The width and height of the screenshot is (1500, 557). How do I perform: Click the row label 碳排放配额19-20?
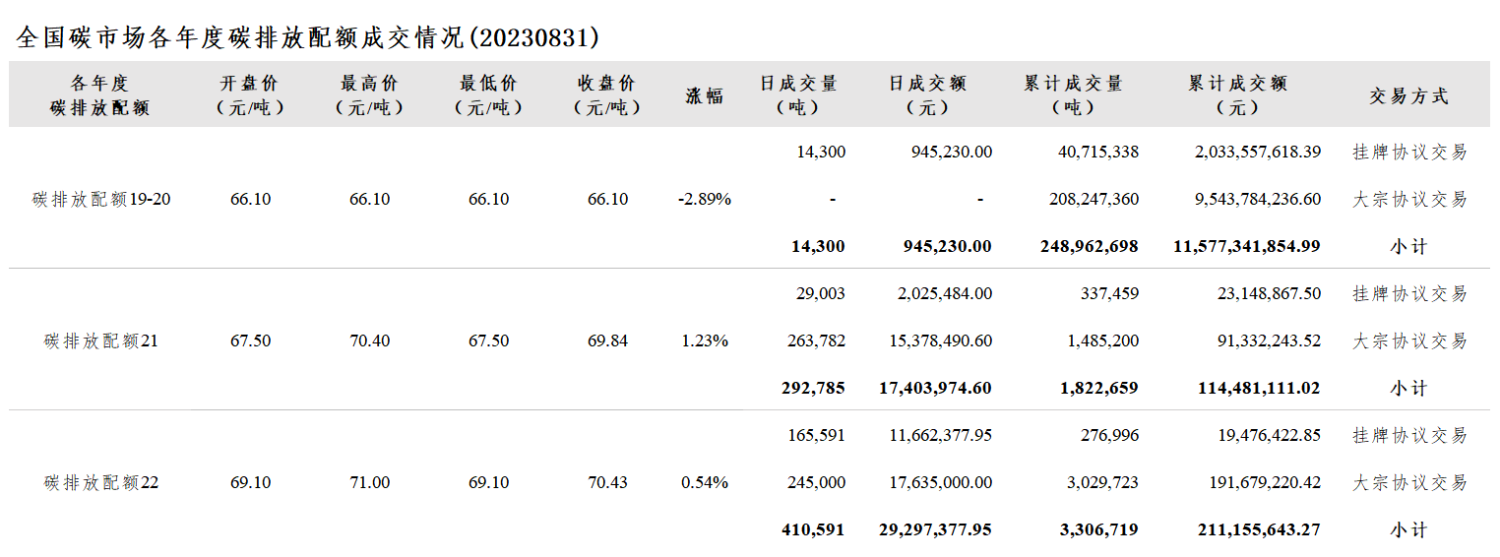101,199
